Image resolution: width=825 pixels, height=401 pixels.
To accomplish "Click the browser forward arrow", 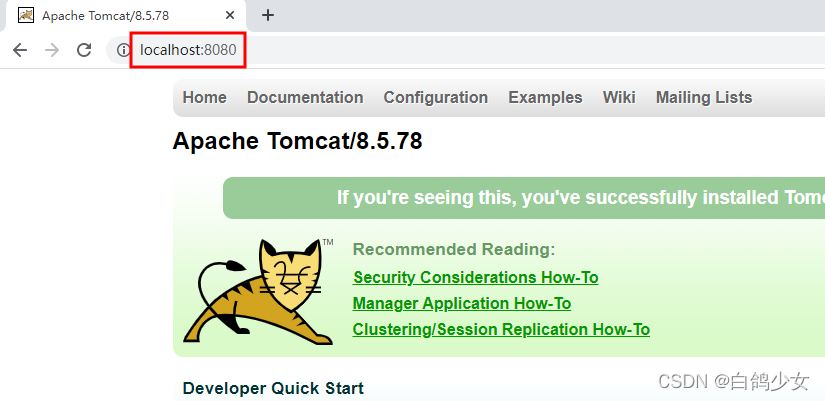I will pyautogui.click(x=52, y=50).
